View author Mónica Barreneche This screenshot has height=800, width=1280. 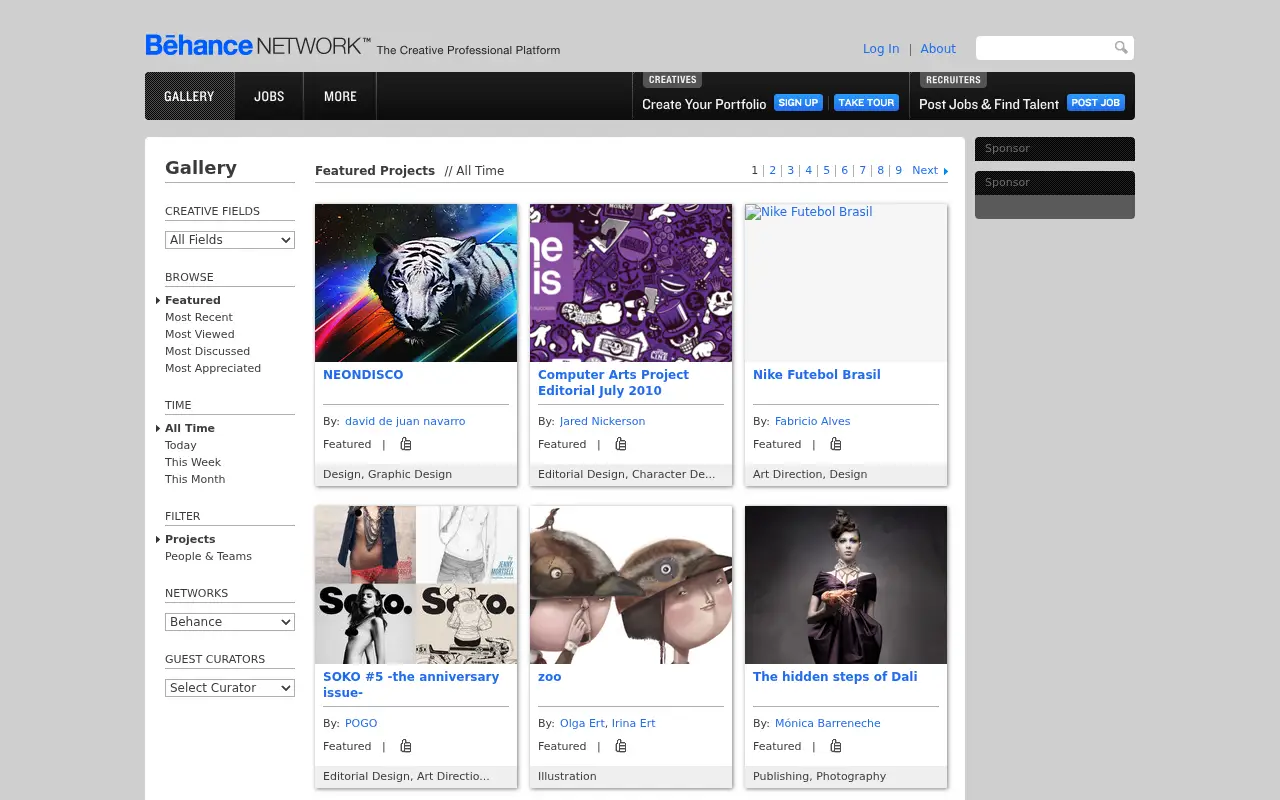[x=828, y=723]
